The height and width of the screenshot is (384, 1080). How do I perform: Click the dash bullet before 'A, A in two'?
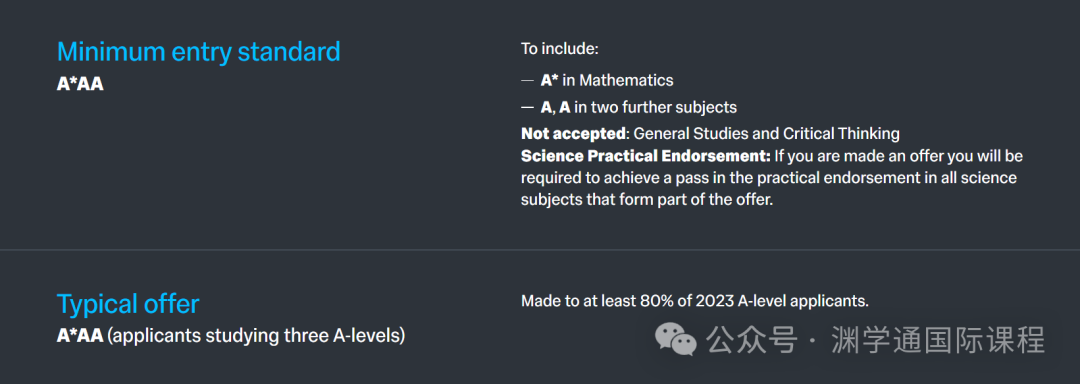click(x=528, y=108)
